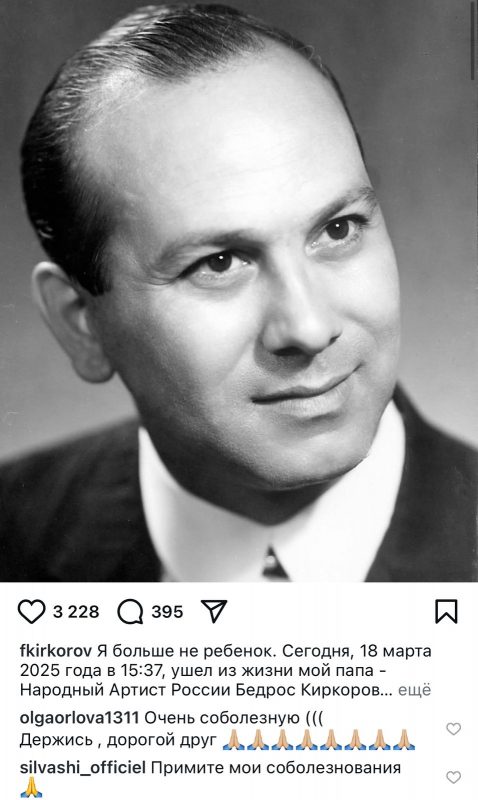
Task: Open comments via the speech bubble icon
Action: click(130, 611)
